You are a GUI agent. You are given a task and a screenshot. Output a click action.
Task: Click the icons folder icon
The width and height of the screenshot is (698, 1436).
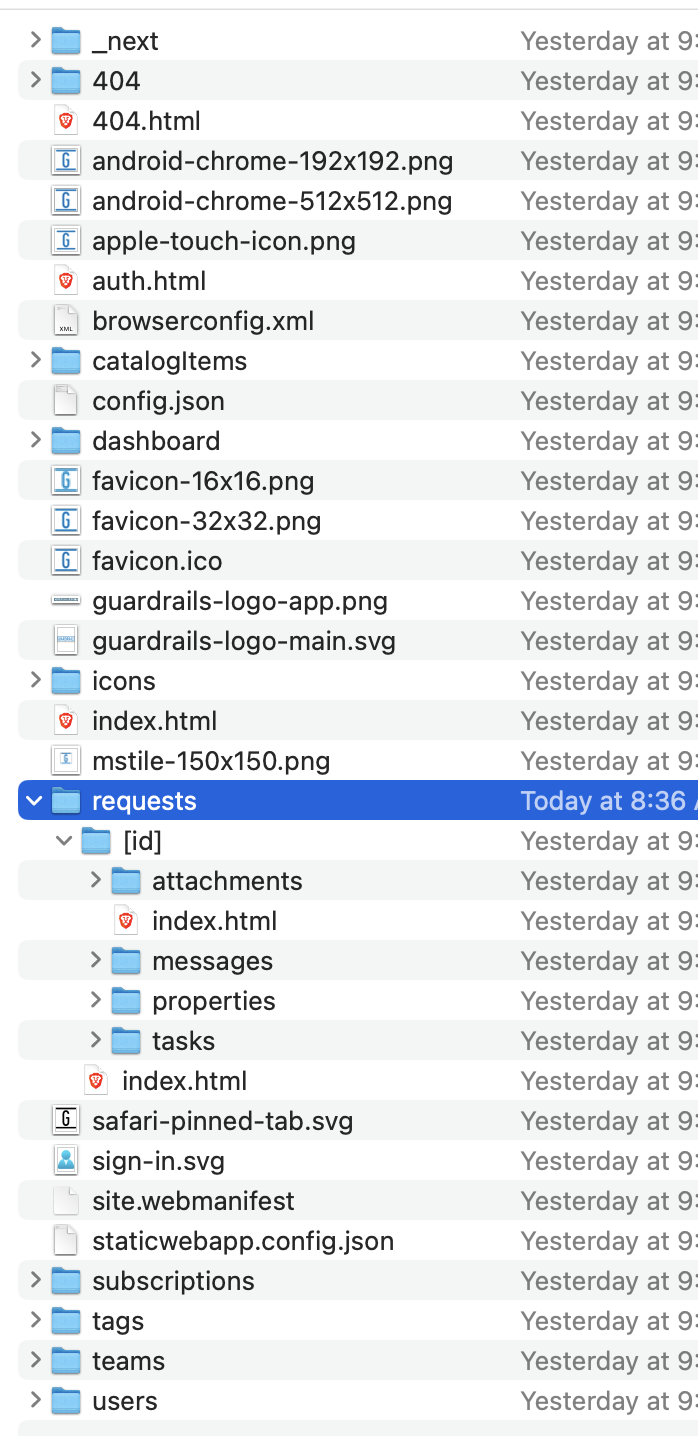point(65,681)
